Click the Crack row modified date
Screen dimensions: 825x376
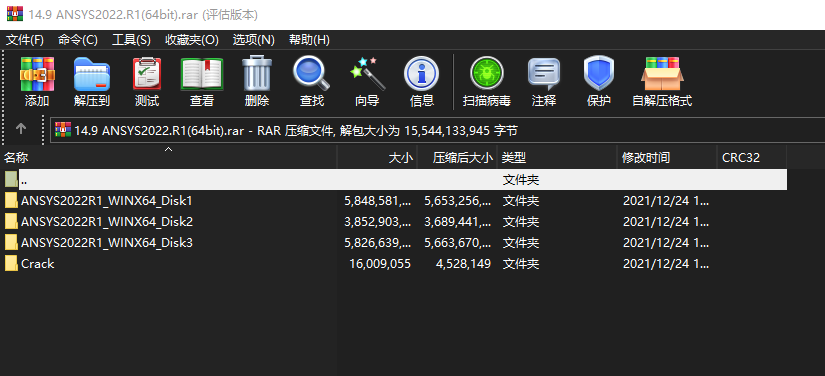tap(666, 263)
